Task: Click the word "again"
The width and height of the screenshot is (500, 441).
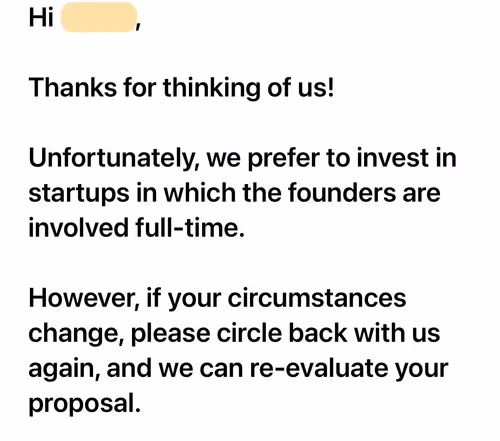Action: [64, 369]
